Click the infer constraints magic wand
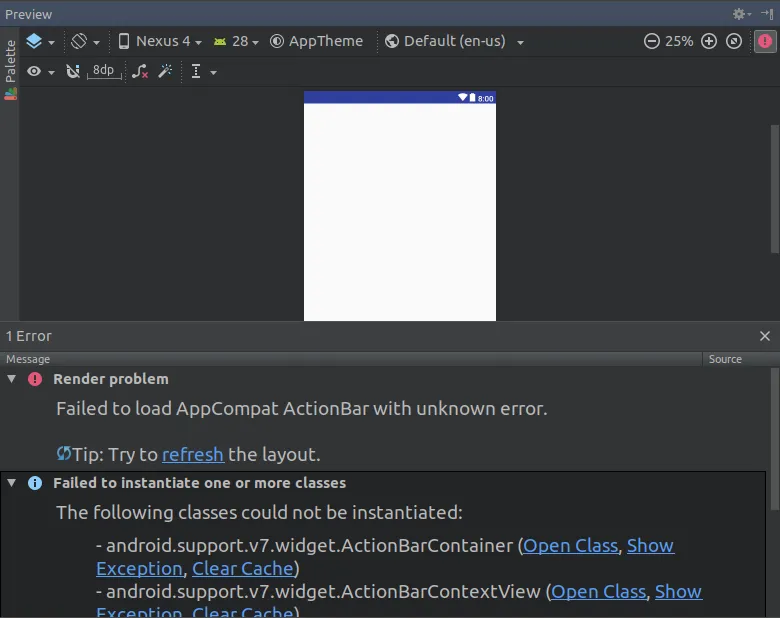Screen dimensions: 780x618 [x=166, y=71]
